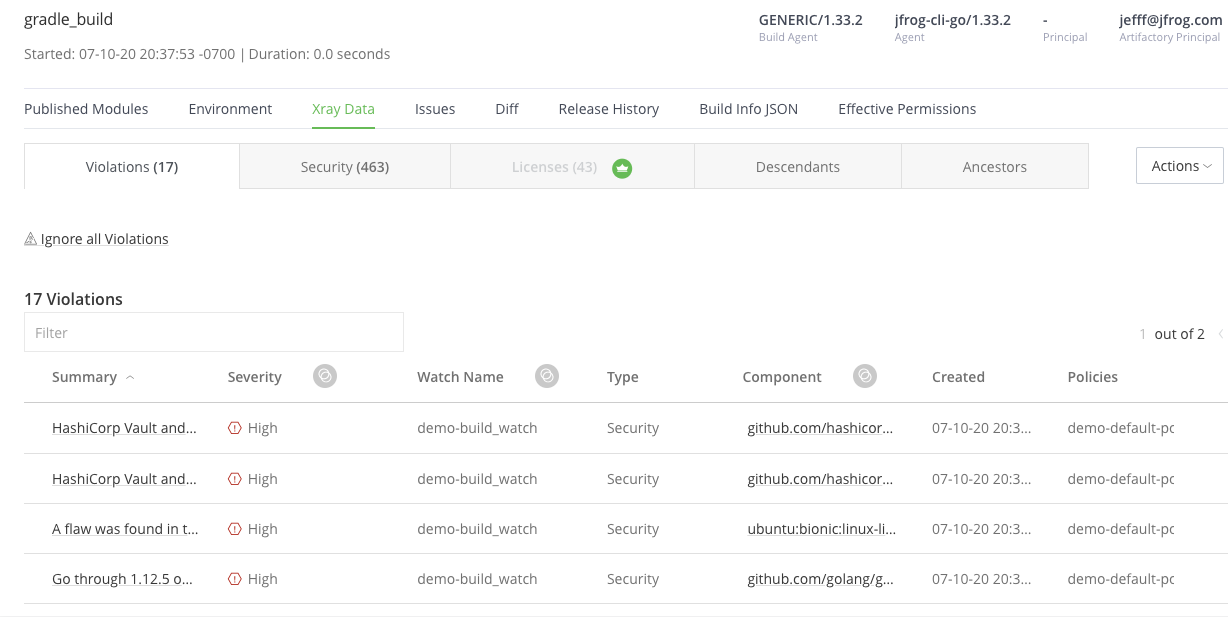Switch to Published Modules tab
Image resolution: width=1228 pixels, height=617 pixels.
(x=86, y=109)
